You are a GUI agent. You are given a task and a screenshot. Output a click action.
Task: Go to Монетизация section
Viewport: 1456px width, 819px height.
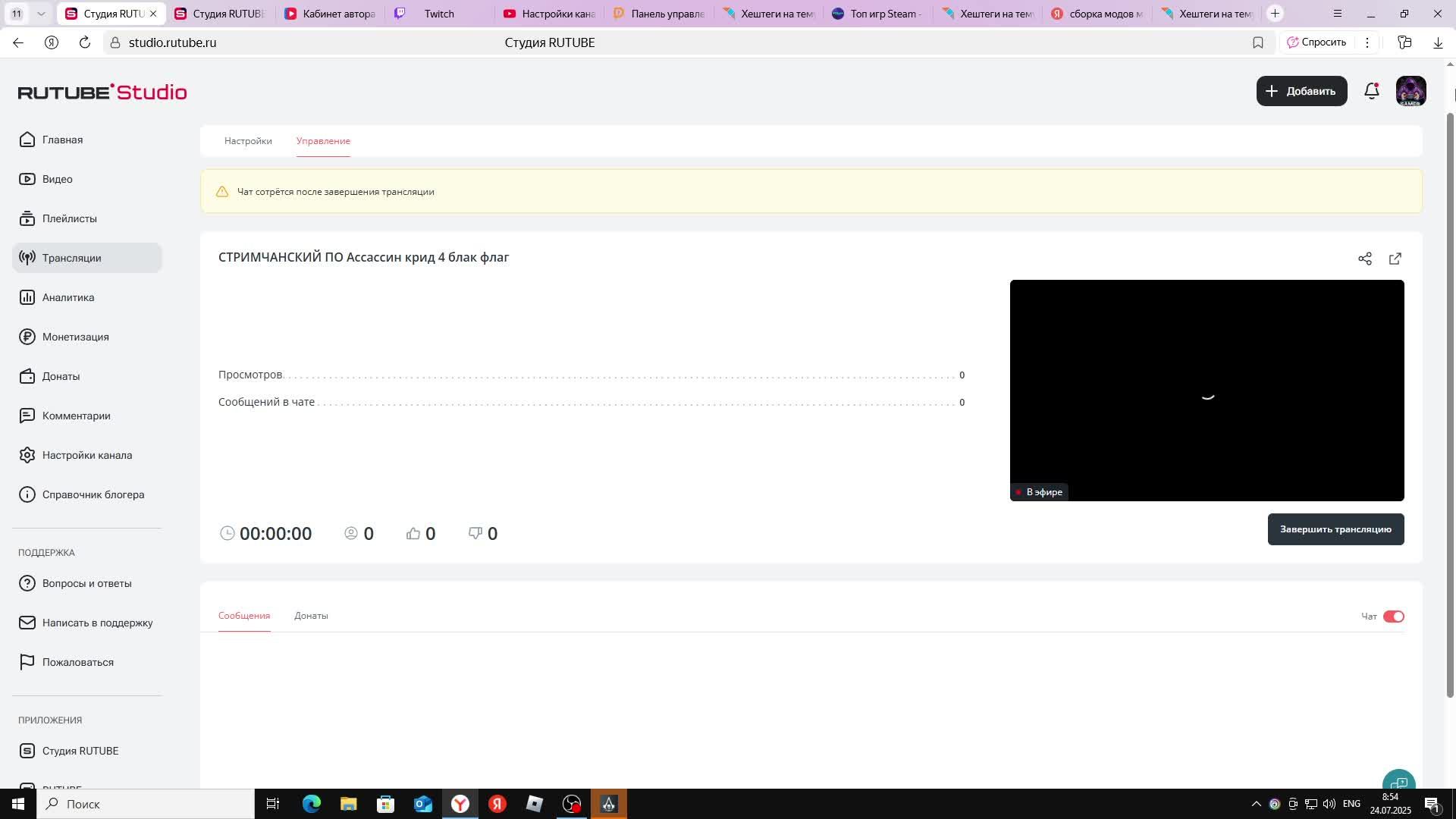pyautogui.click(x=75, y=337)
